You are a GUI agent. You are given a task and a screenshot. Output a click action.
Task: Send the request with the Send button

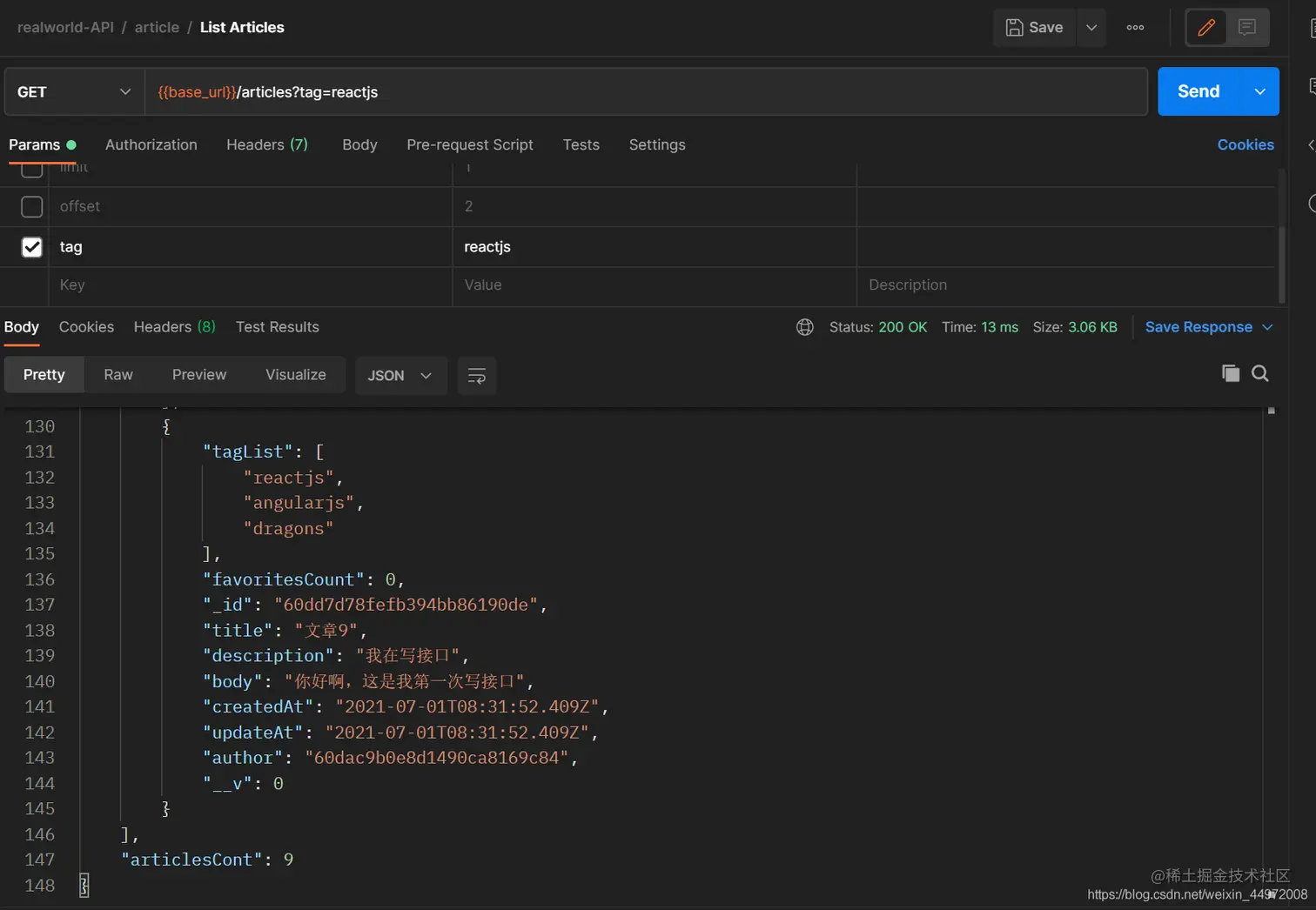(x=1198, y=91)
